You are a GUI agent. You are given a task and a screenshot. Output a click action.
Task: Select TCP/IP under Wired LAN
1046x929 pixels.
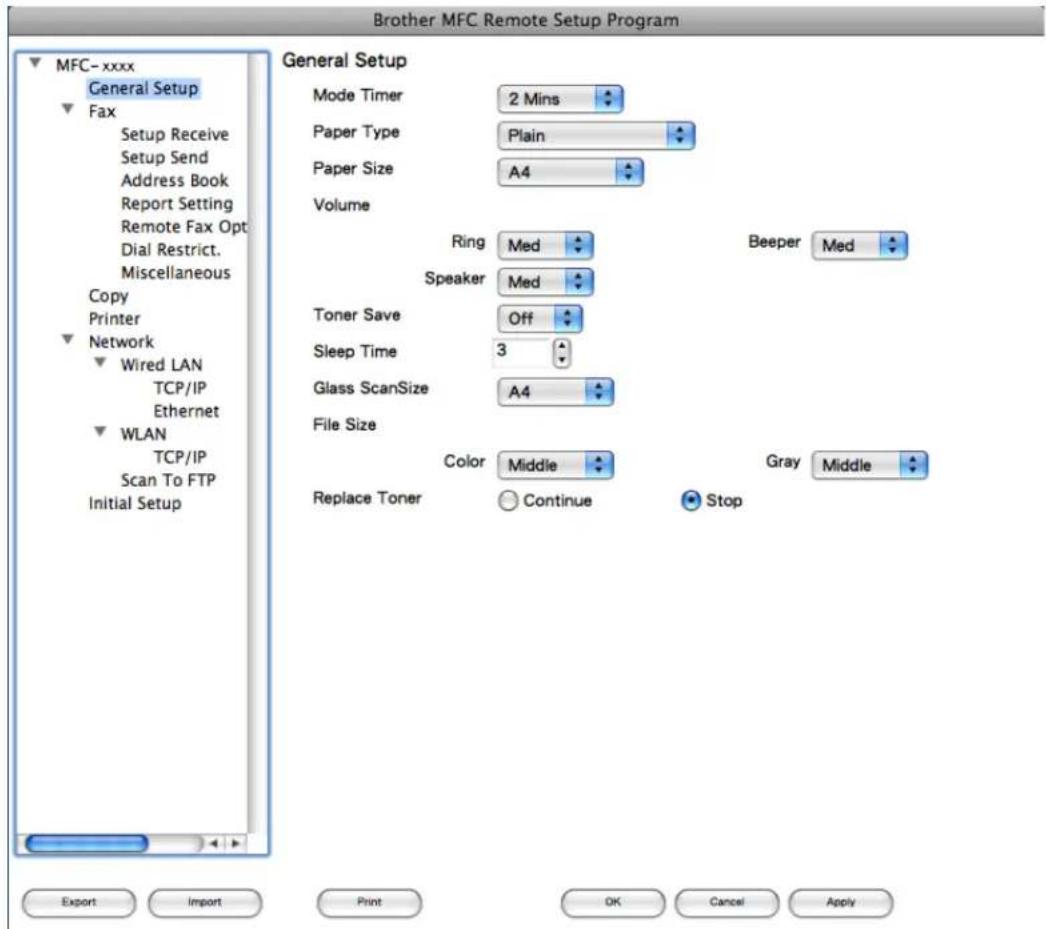pyautogui.click(x=180, y=388)
